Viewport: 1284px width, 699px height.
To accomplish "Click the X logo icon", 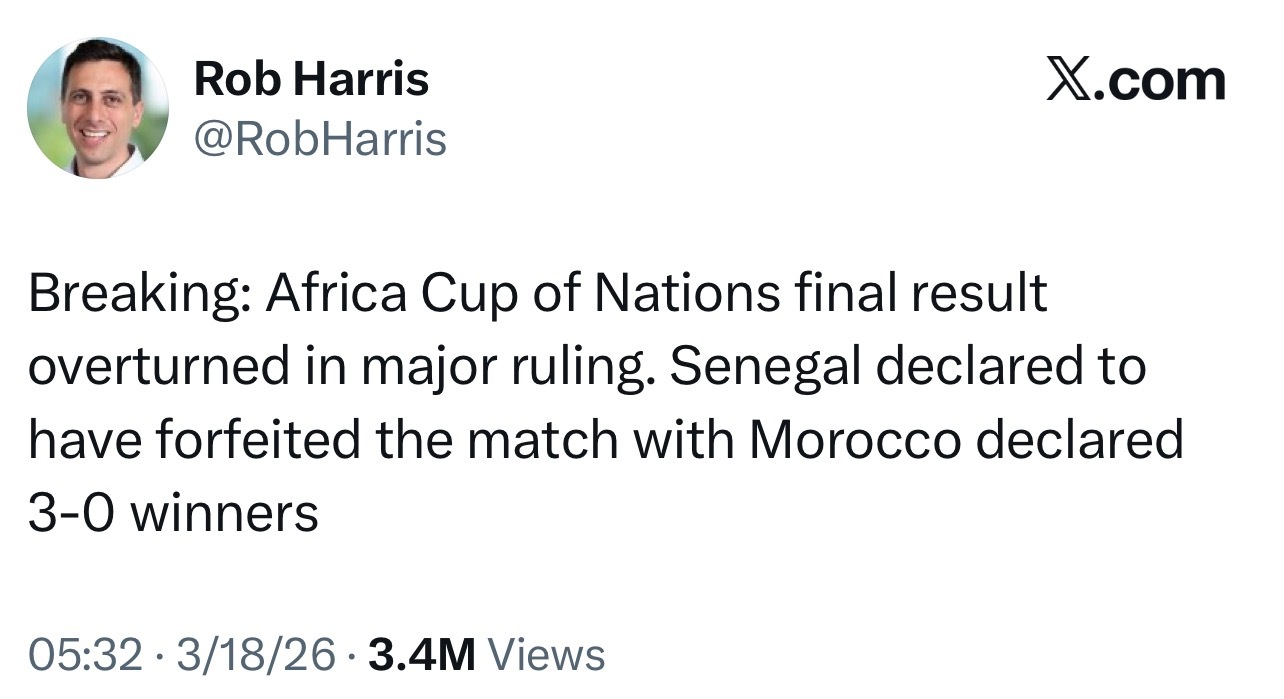I will (1069, 80).
